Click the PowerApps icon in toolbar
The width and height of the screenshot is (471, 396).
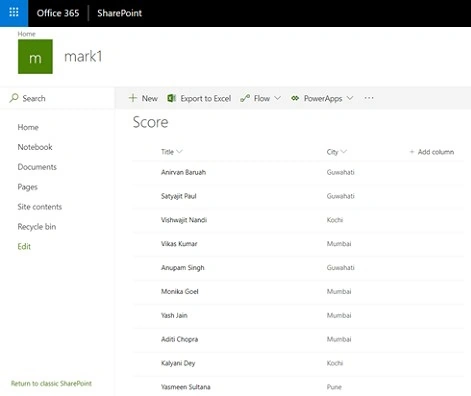[x=295, y=98]
